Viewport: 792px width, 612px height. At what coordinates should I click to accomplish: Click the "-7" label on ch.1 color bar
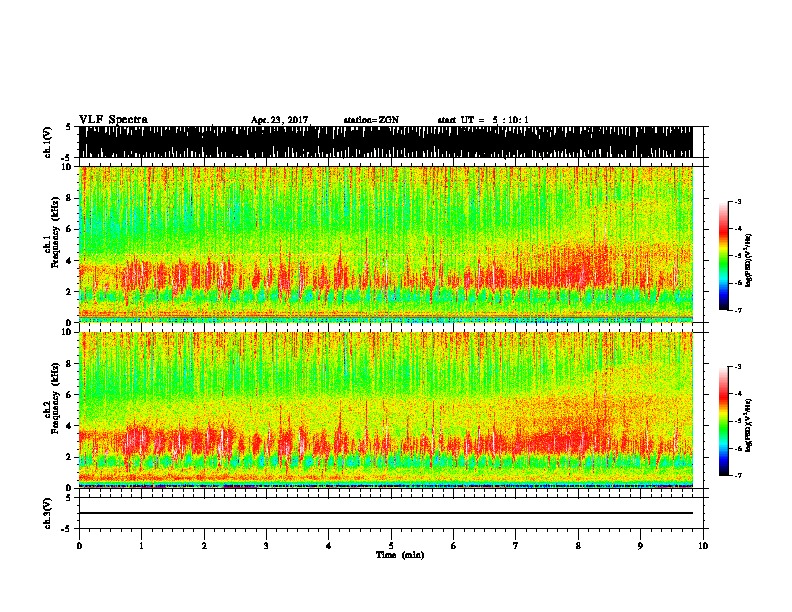pos(738,310)
